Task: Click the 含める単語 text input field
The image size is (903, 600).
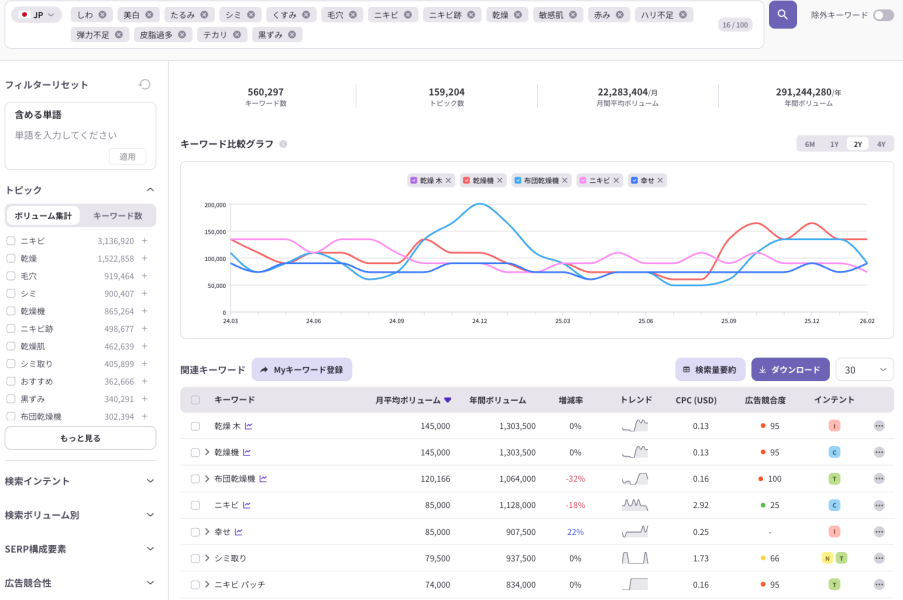Action: [x=80, y=135]
